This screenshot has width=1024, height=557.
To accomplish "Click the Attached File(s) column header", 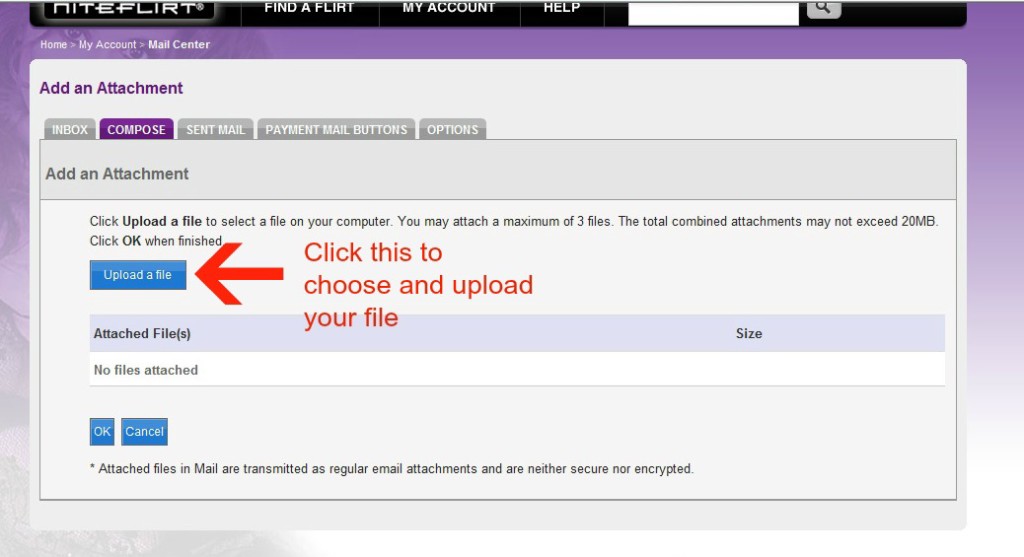I will 142,334.
